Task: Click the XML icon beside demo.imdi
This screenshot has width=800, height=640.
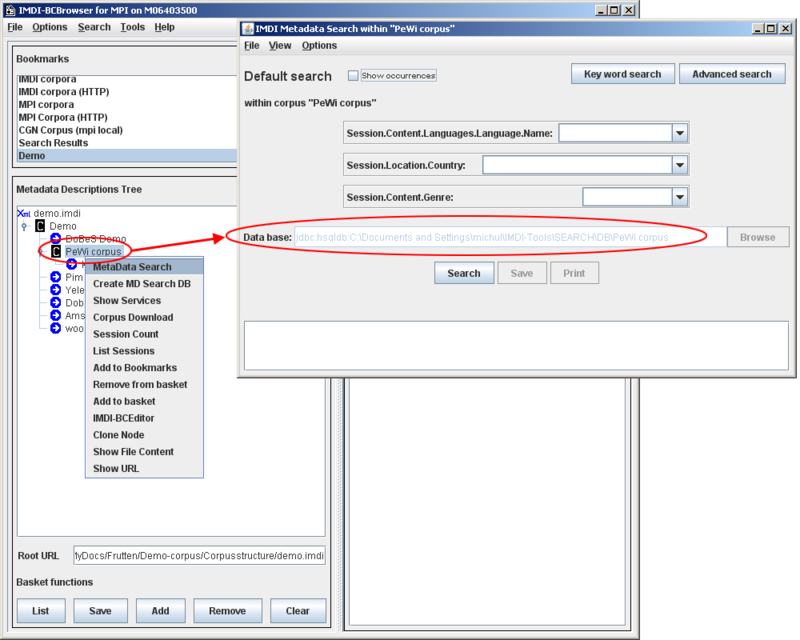Action: tap(22, 214)
